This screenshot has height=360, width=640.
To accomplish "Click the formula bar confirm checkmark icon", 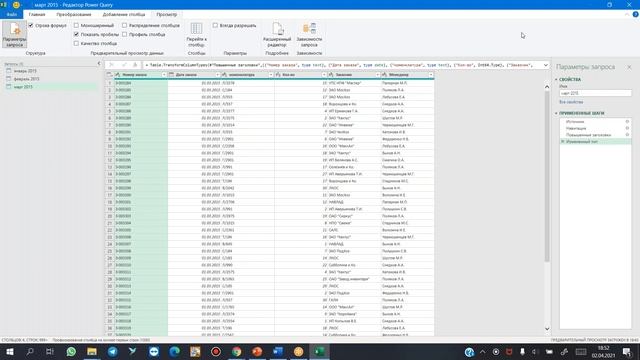I will click(124, 65).
